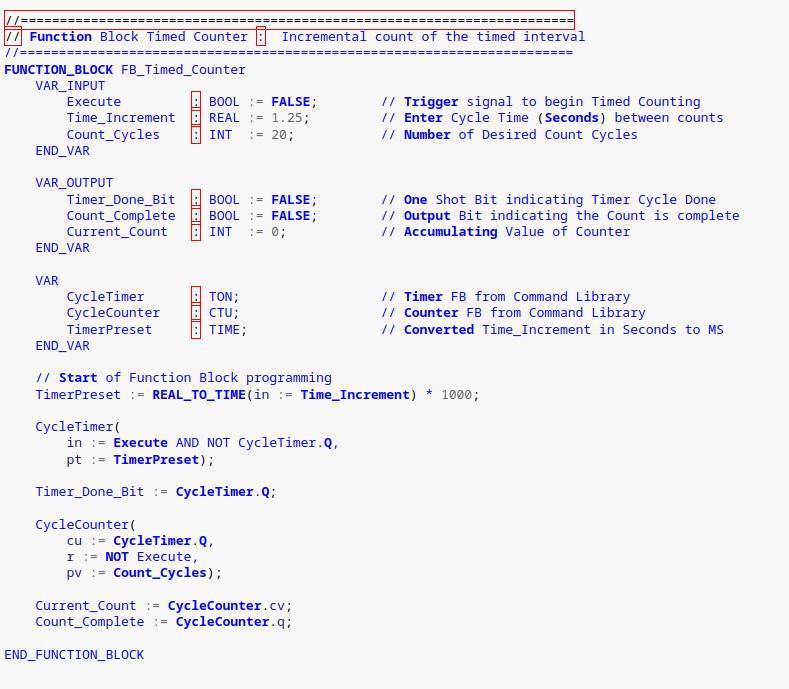Click the END_FUNCTION_BLOCK keyword
The image size is (789, 689).
74,655
